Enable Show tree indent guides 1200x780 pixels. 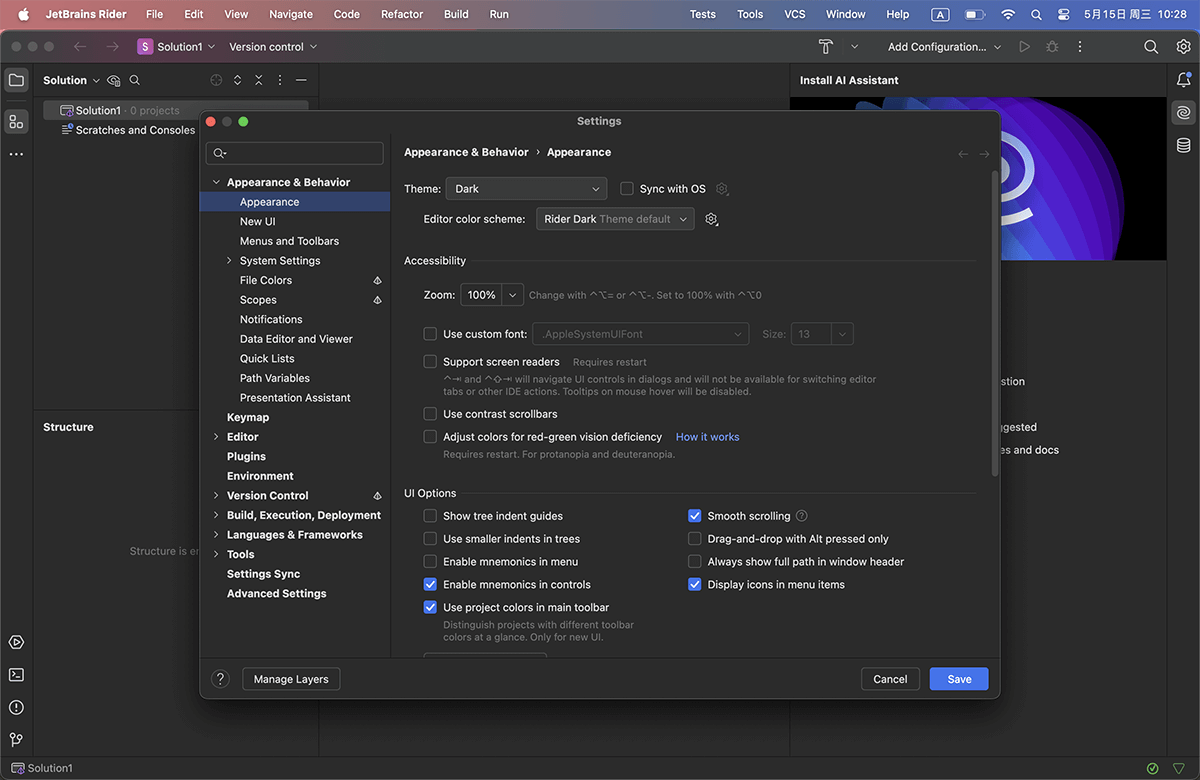pyautogui.click(x=430, y=516)
